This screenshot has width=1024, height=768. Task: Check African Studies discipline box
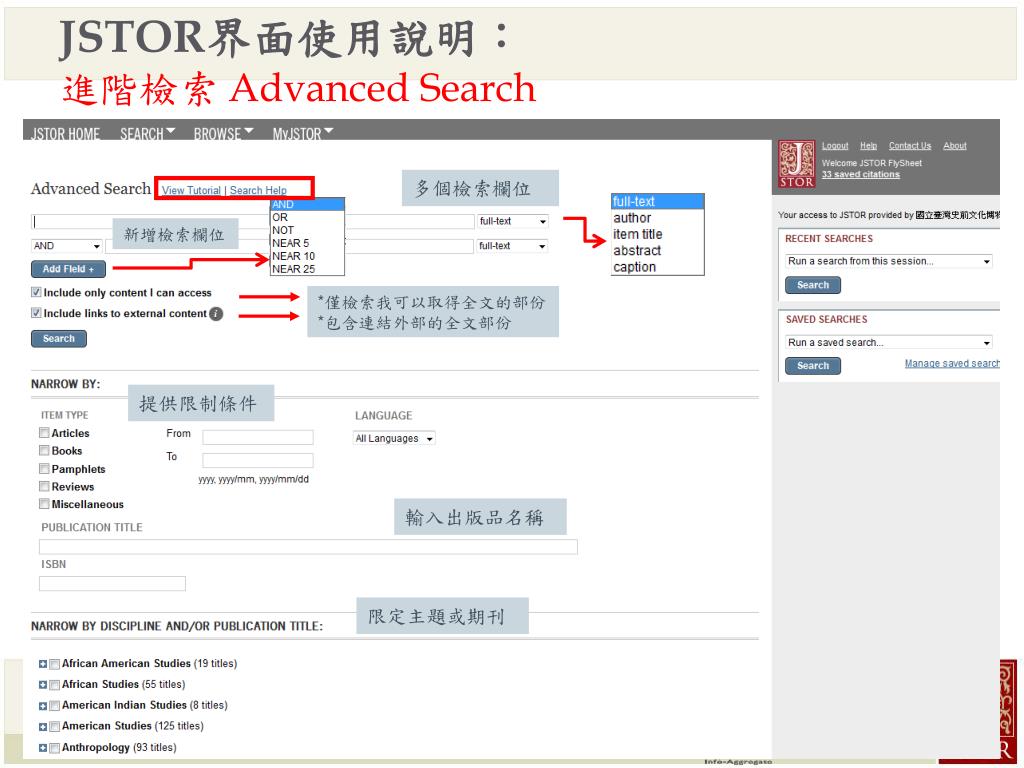[55, 686]
